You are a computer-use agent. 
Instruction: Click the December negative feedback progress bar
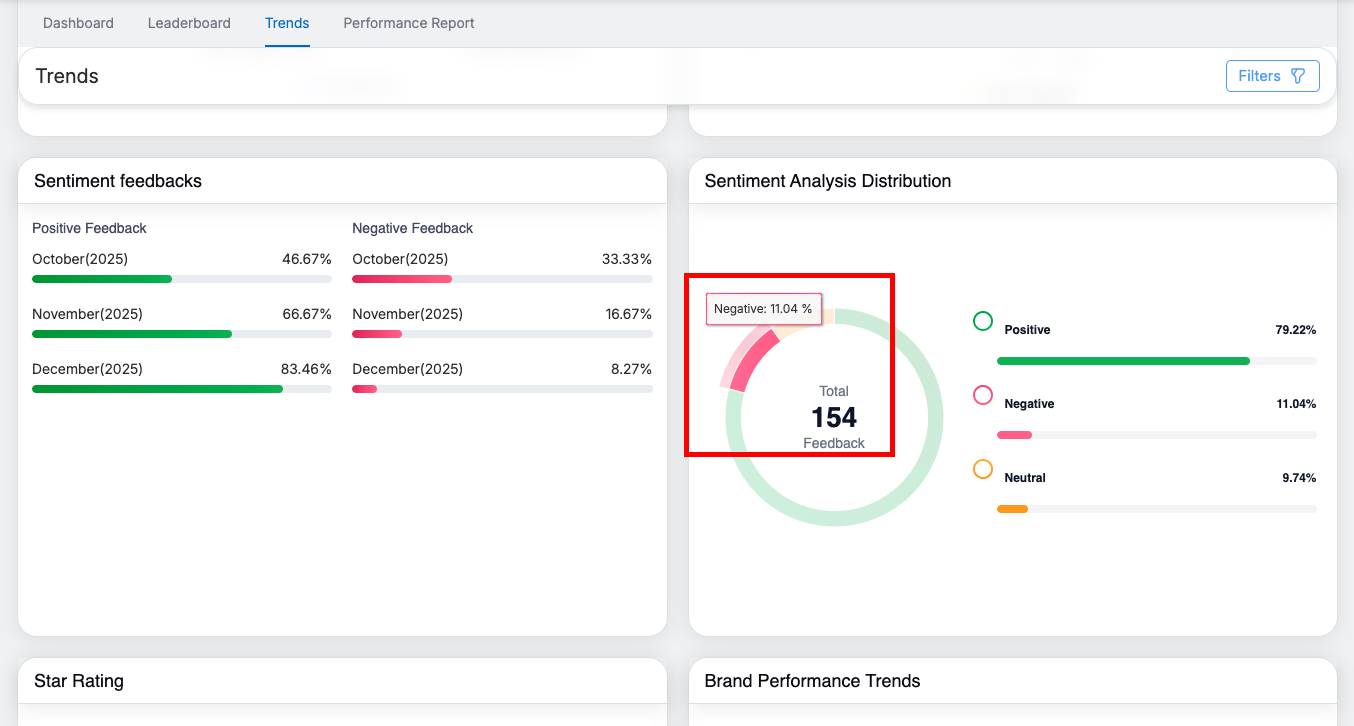click(502, 389)
